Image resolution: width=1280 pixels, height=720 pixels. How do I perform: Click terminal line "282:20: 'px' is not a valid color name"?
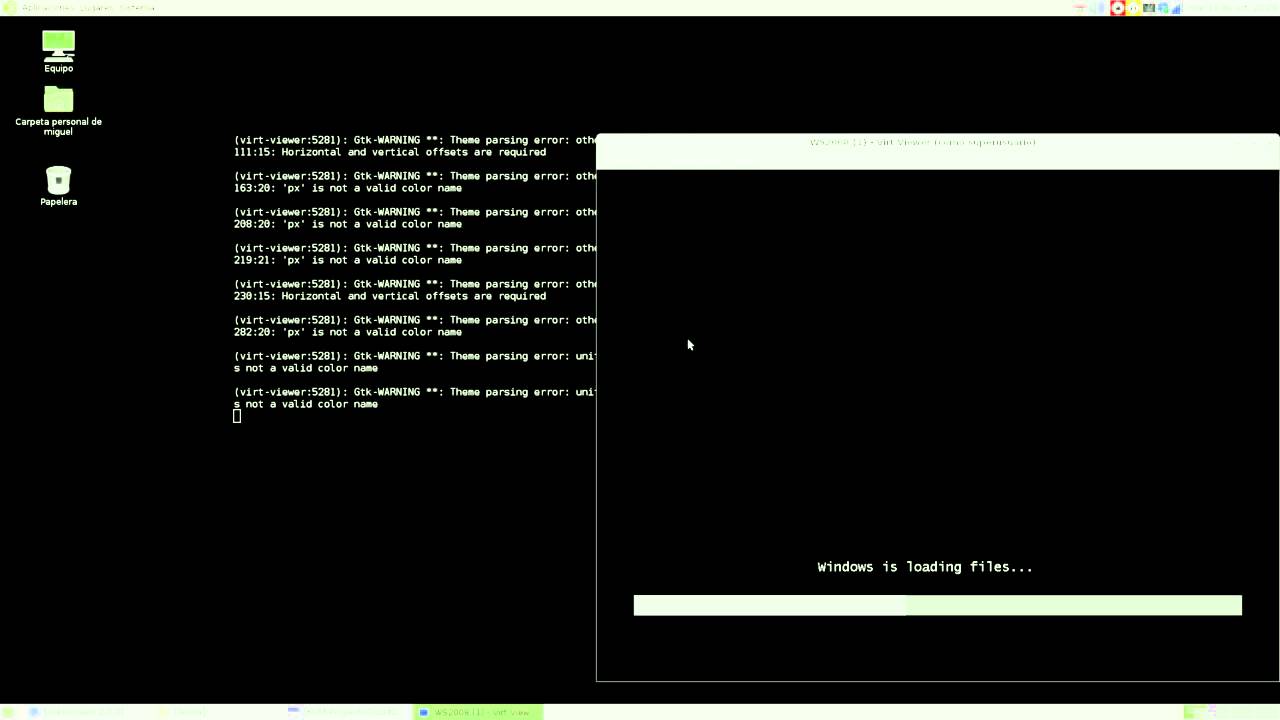(348, 332)
